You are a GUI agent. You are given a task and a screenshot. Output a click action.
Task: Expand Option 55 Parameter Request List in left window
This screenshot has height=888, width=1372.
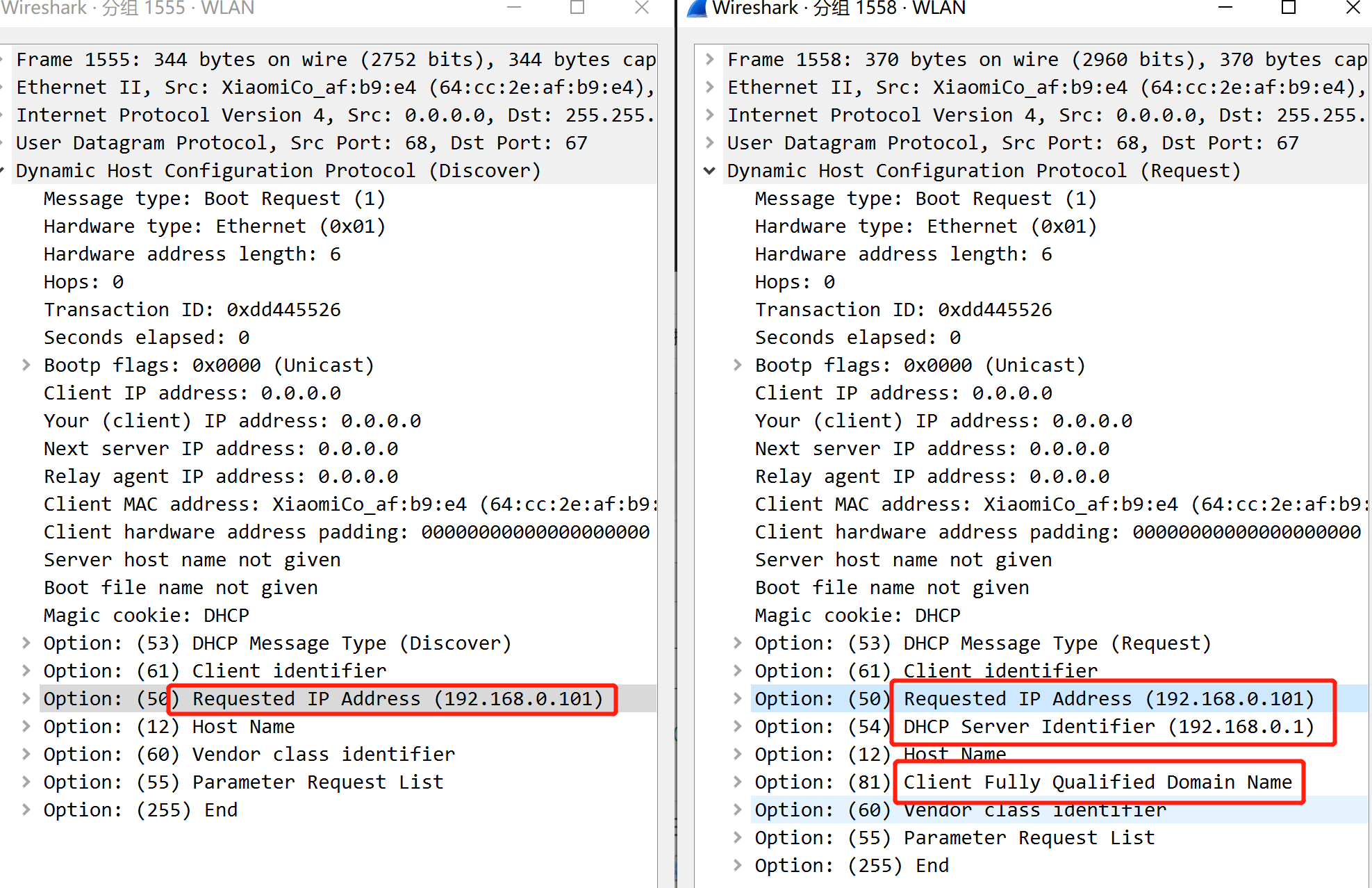(26, 782)
